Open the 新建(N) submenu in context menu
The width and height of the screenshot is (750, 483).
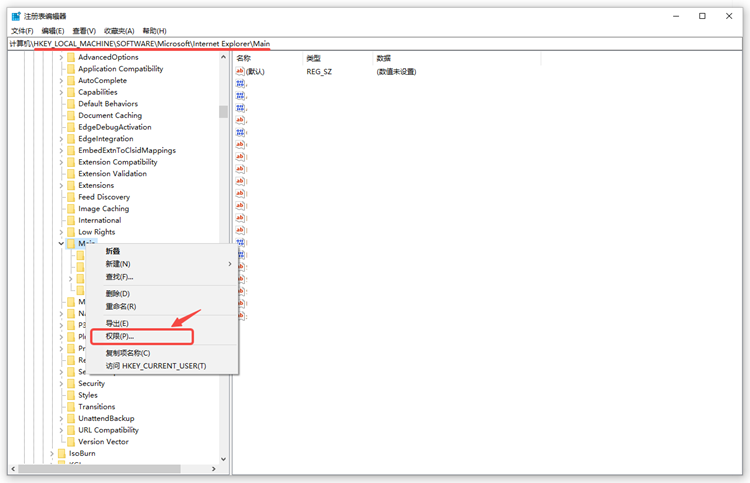pos(118,264)
